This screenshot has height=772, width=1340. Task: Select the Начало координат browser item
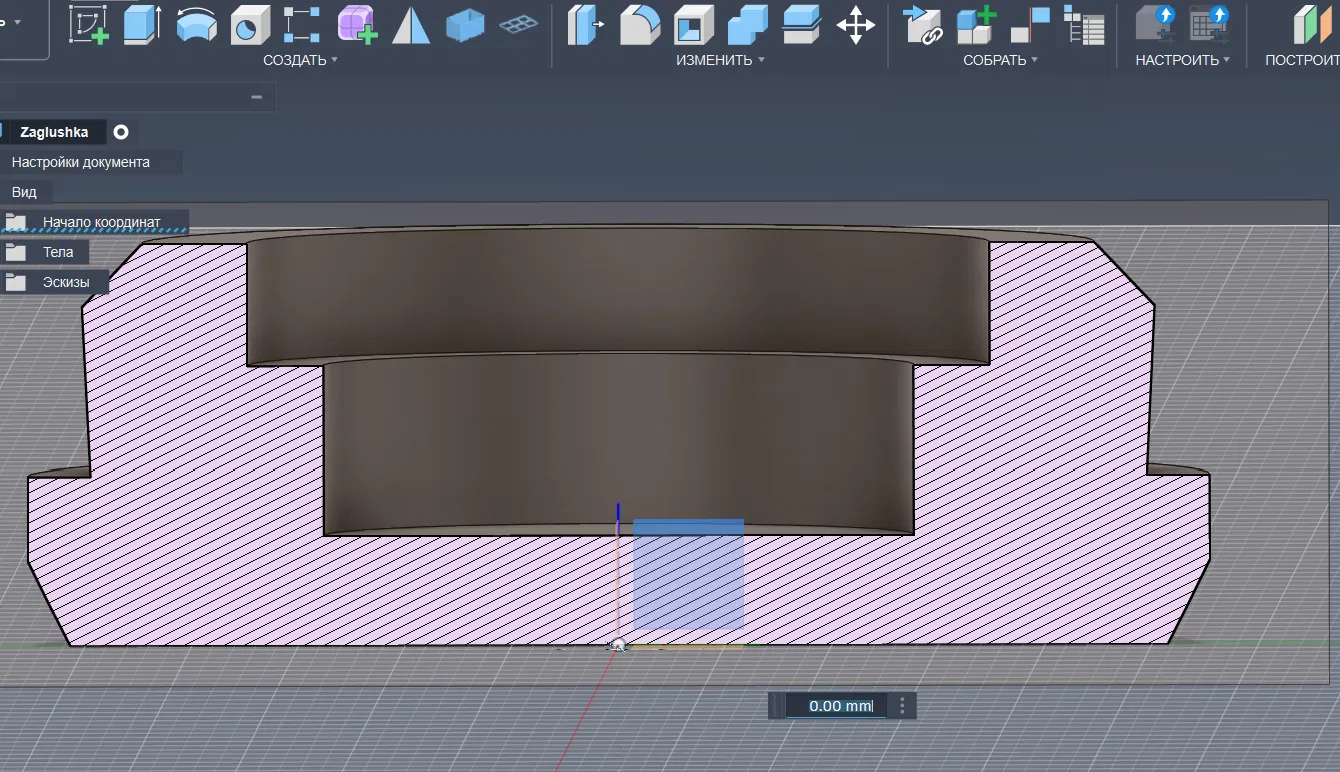[101, 221]
